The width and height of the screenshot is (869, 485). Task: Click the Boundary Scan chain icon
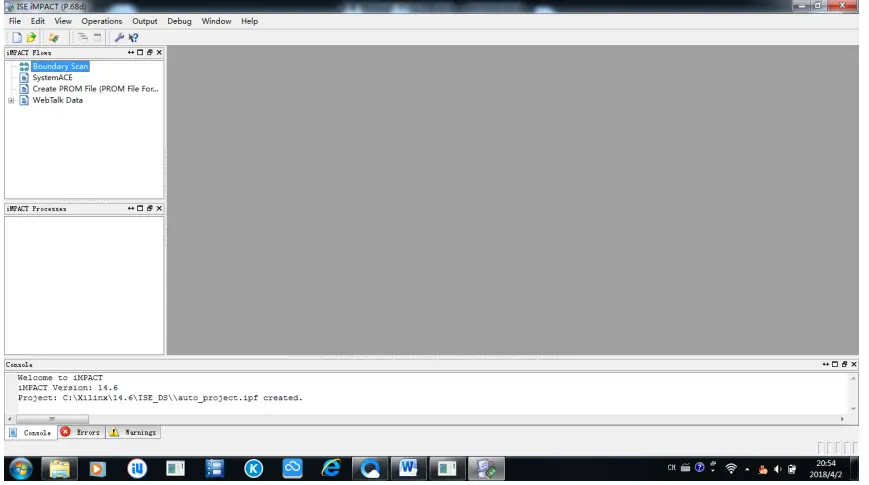(24, 66)
